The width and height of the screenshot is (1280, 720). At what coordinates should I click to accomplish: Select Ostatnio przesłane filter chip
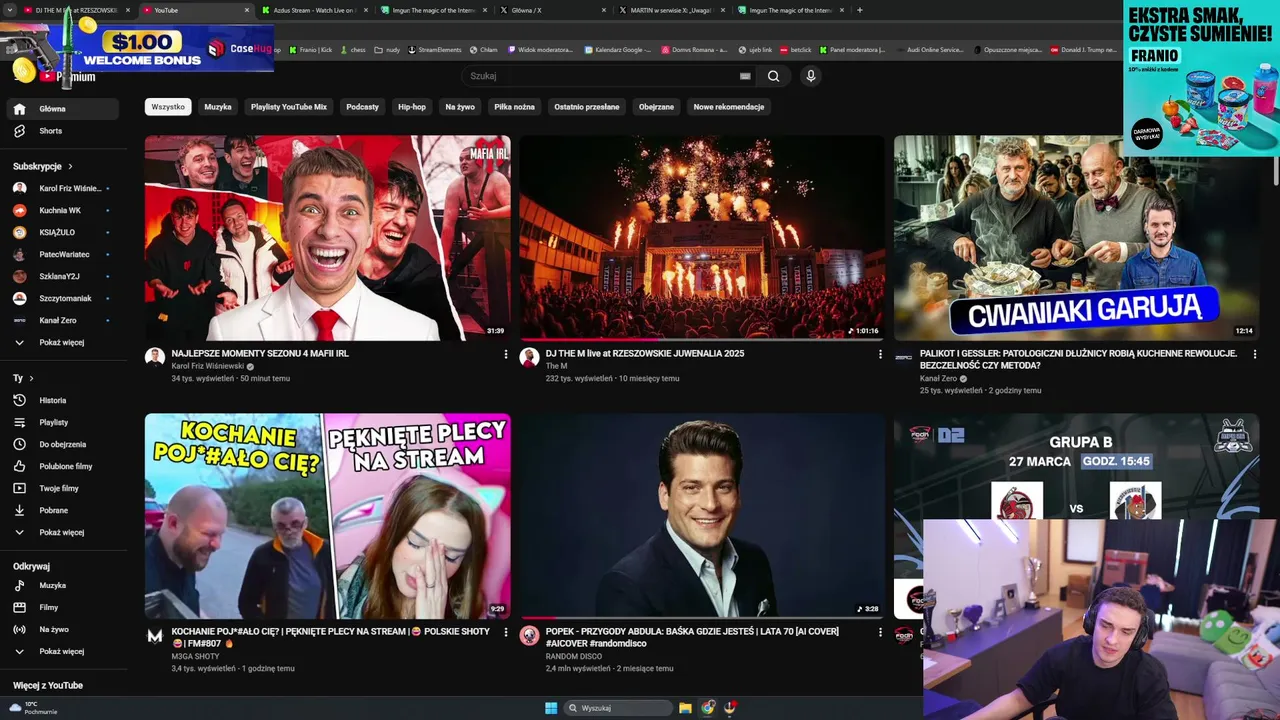(x=587, y=107)
